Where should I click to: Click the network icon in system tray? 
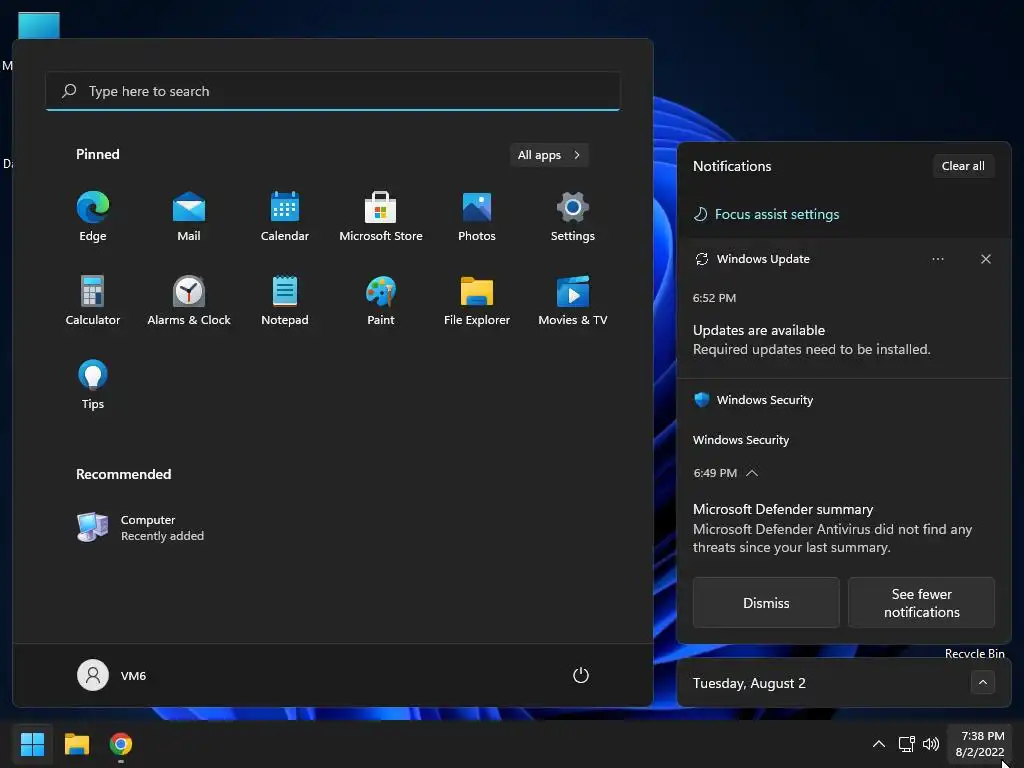pyautogui.click(x=906, y=744)
